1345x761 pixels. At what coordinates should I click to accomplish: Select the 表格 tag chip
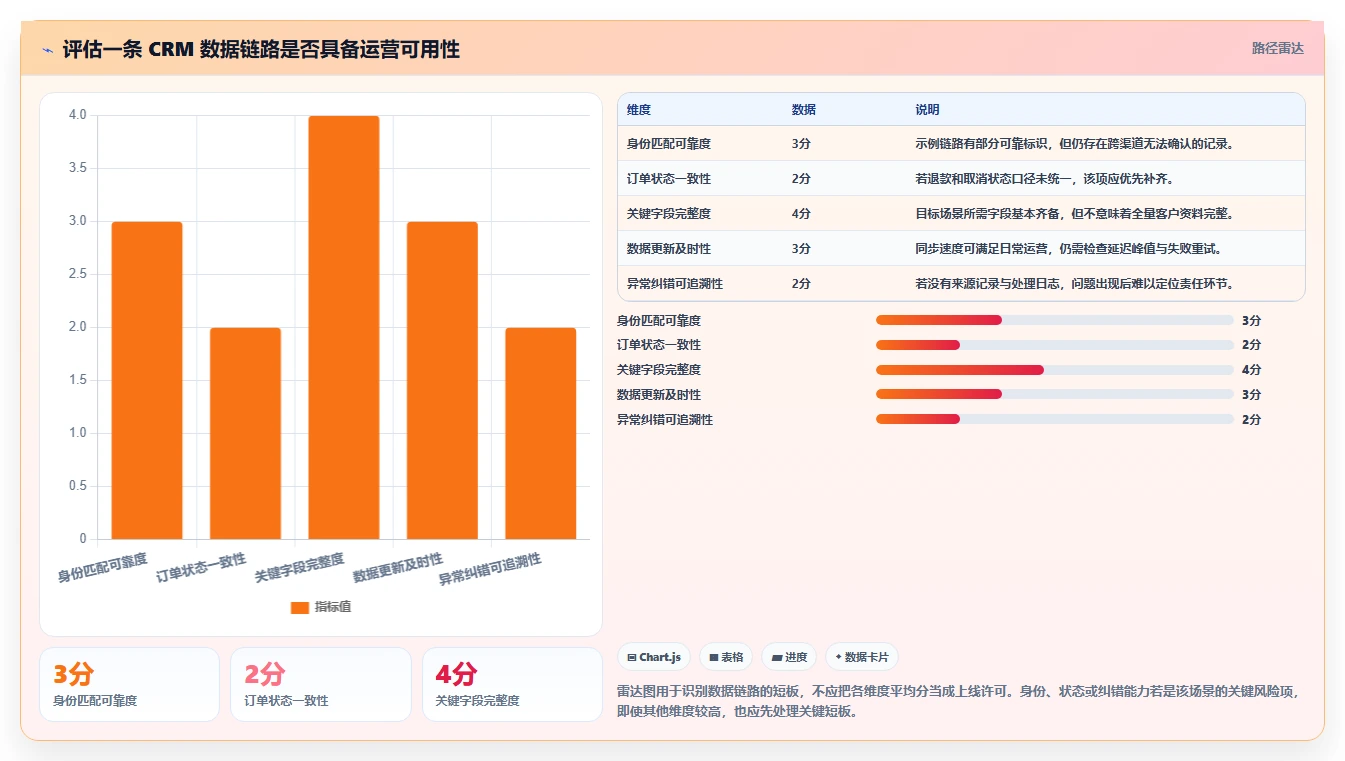pyautogui.click(x=726, y=657)
